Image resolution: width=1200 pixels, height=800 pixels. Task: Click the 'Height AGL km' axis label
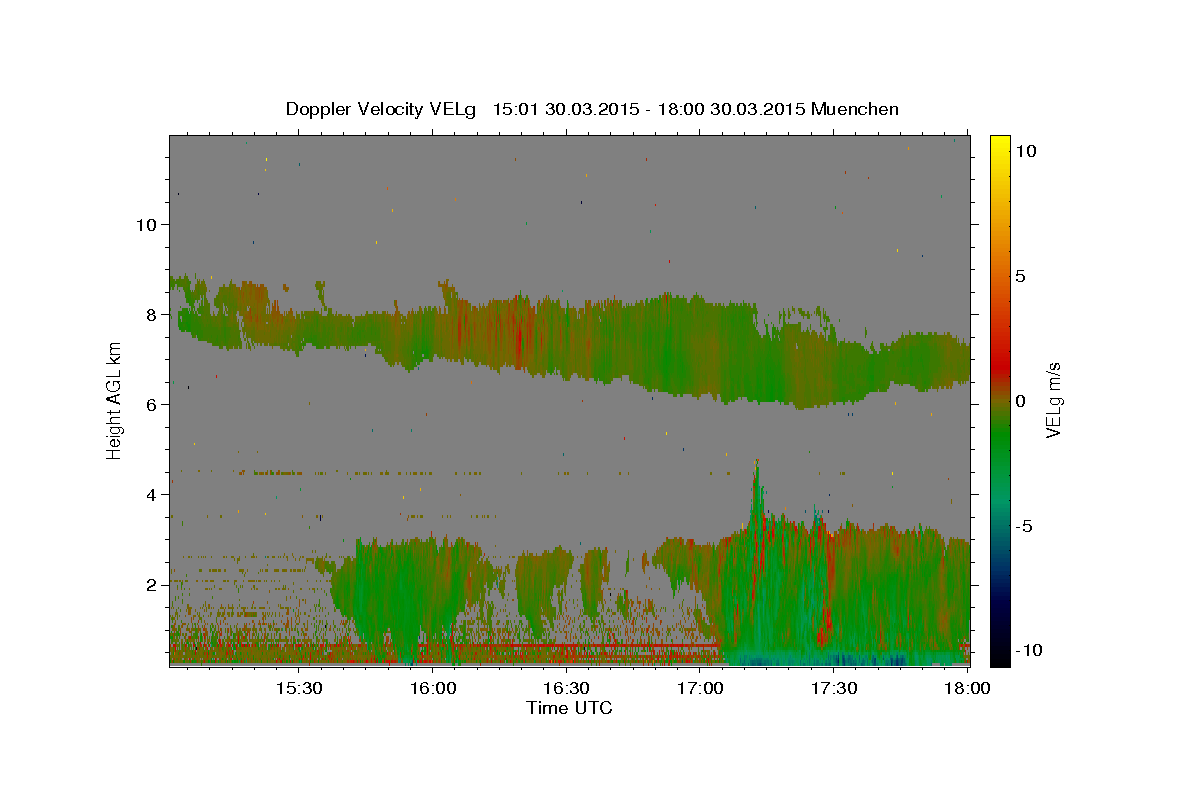(x=114, y=400)
